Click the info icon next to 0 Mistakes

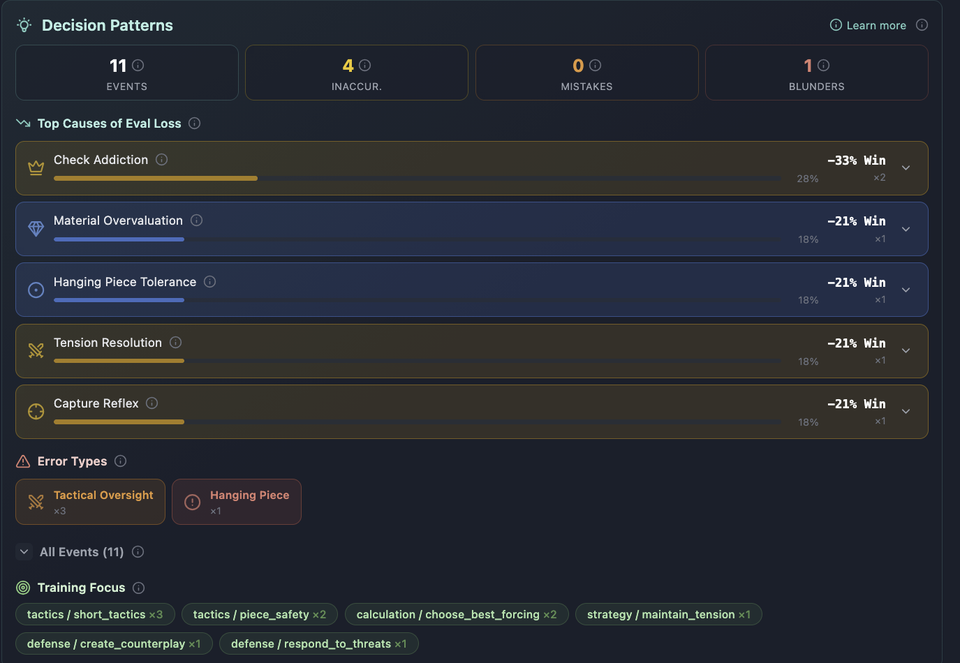pos(595,65)
